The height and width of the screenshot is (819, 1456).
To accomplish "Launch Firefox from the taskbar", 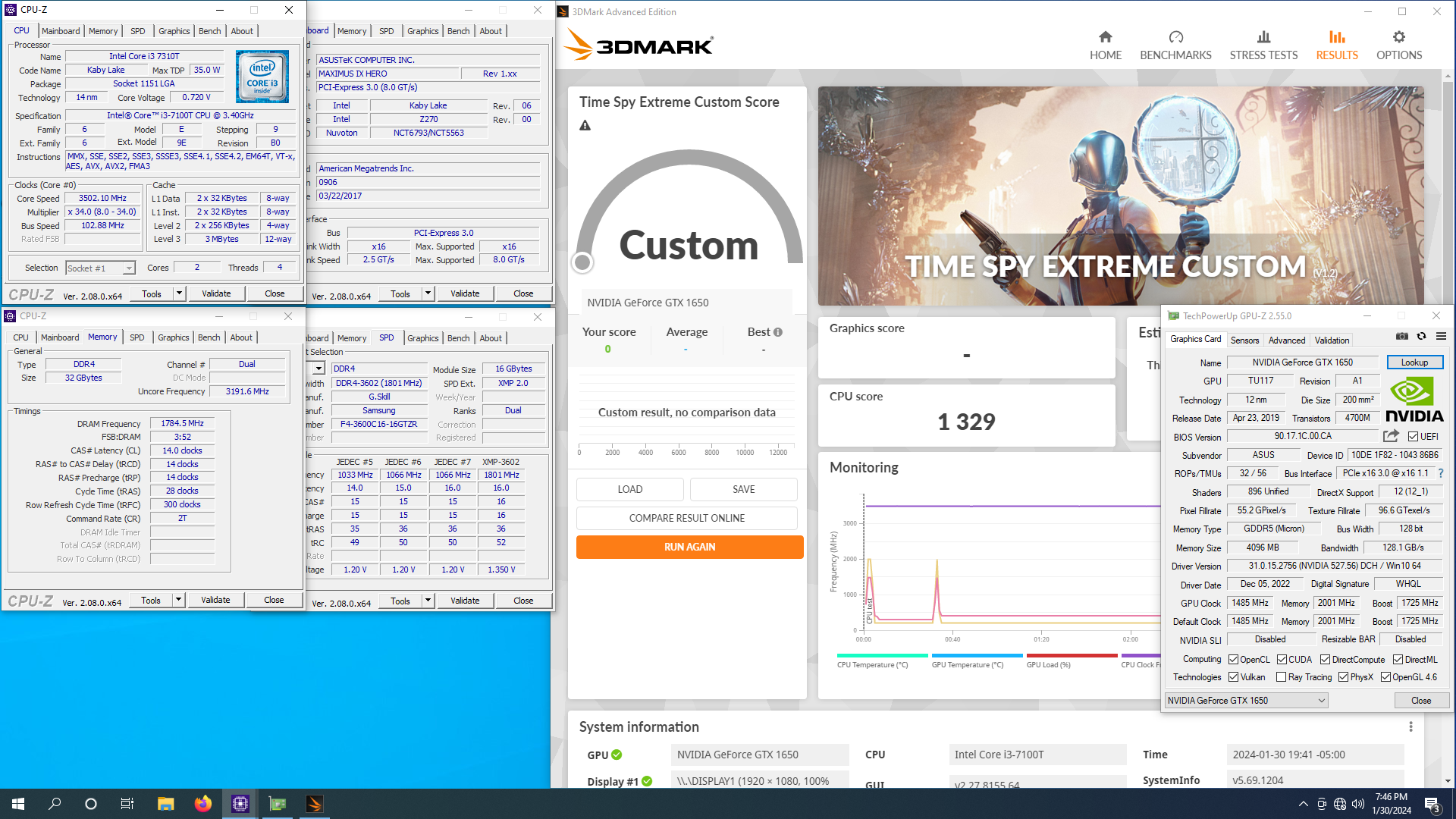I will 202,804.
